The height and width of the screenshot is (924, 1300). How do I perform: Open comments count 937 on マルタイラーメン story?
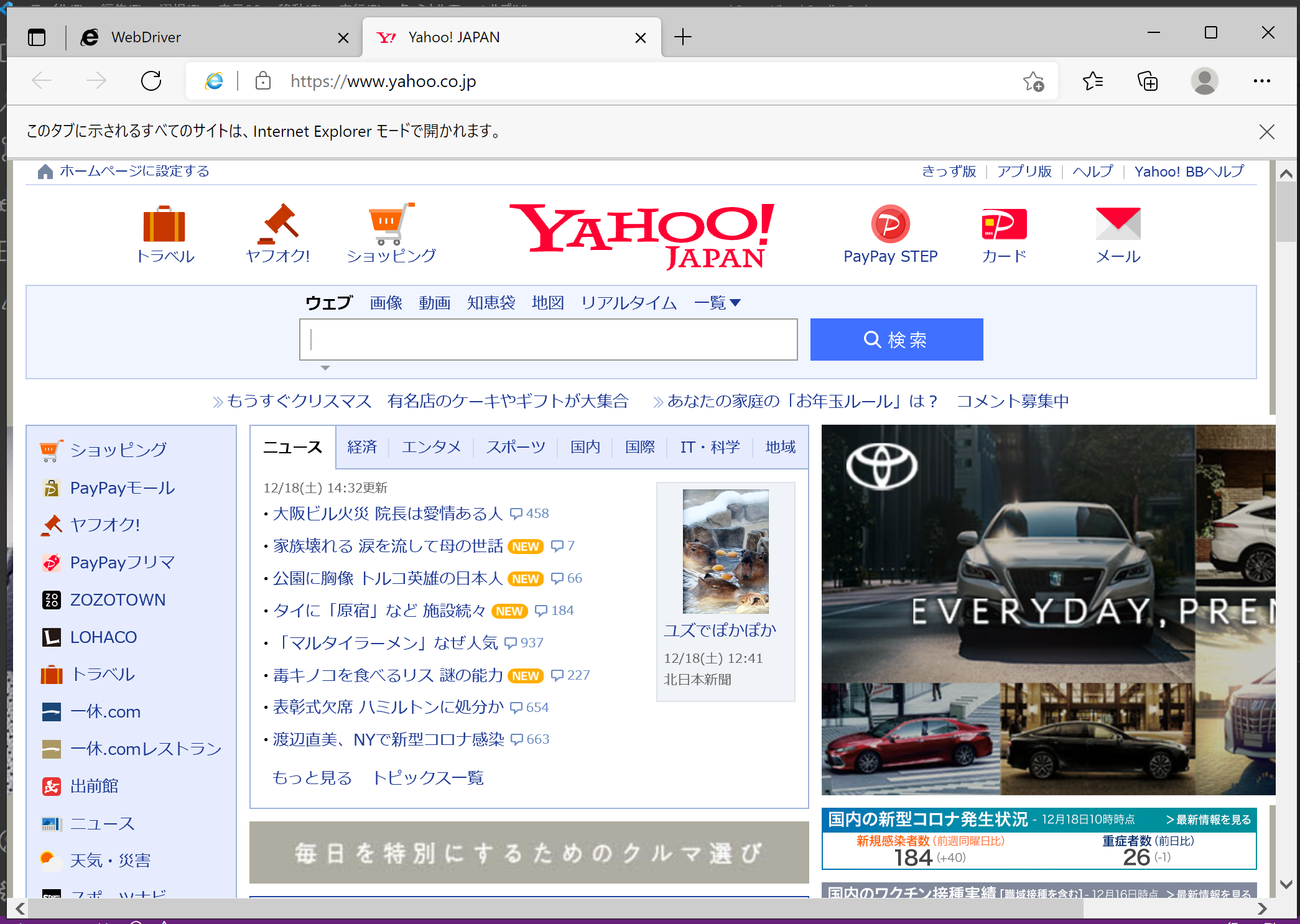524,643
